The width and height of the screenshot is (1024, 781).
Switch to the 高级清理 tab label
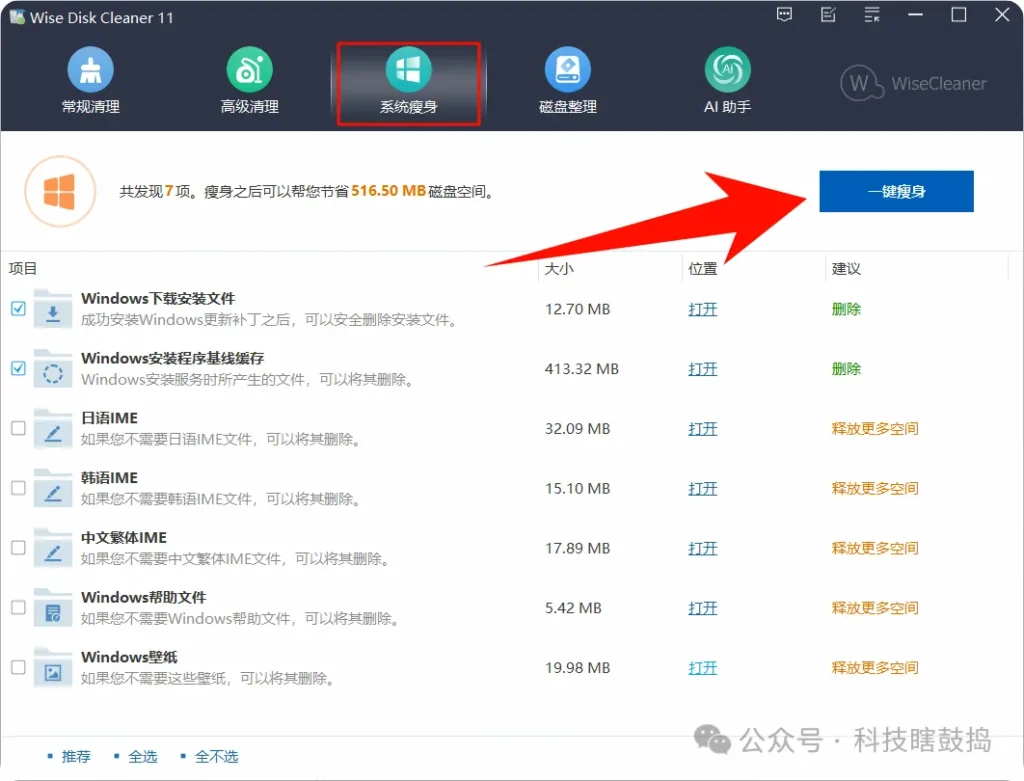coord(249,106)
